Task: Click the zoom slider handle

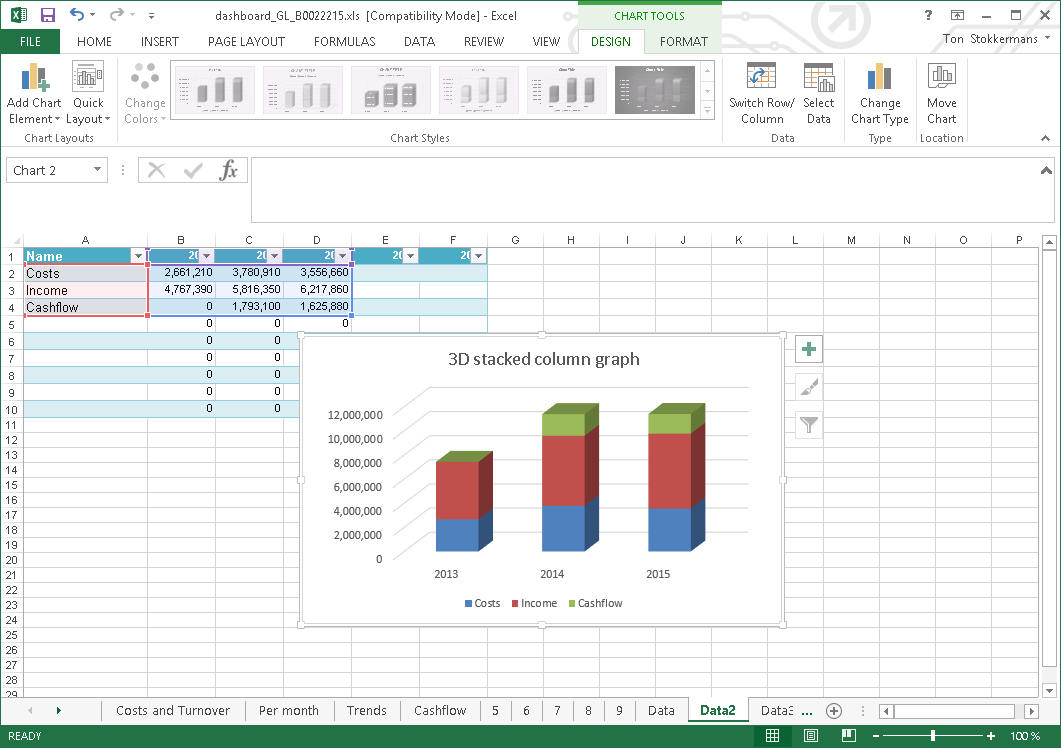Action: click(x=932, y=735)
